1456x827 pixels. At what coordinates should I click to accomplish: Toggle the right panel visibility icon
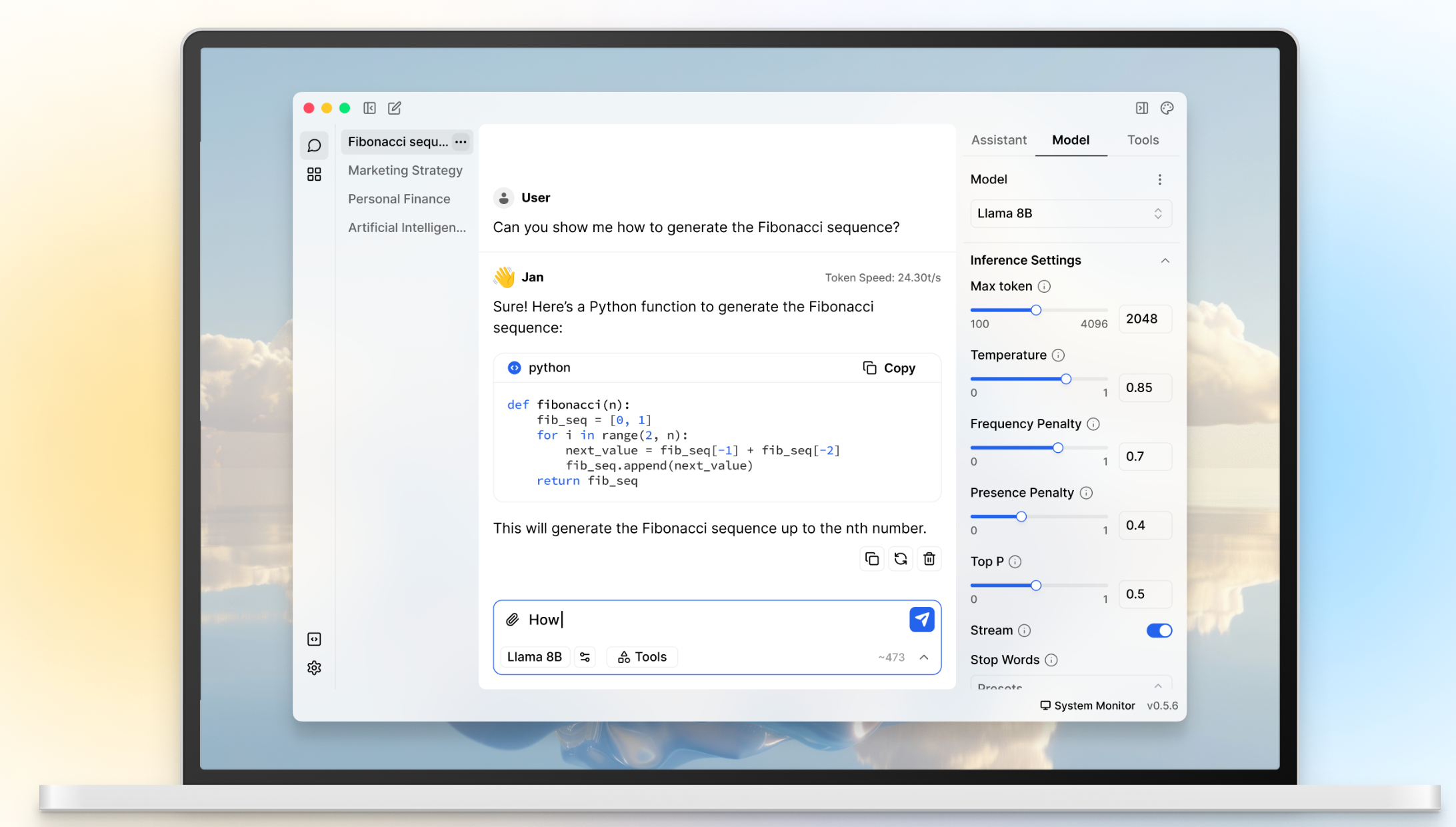coord(1141,108)
